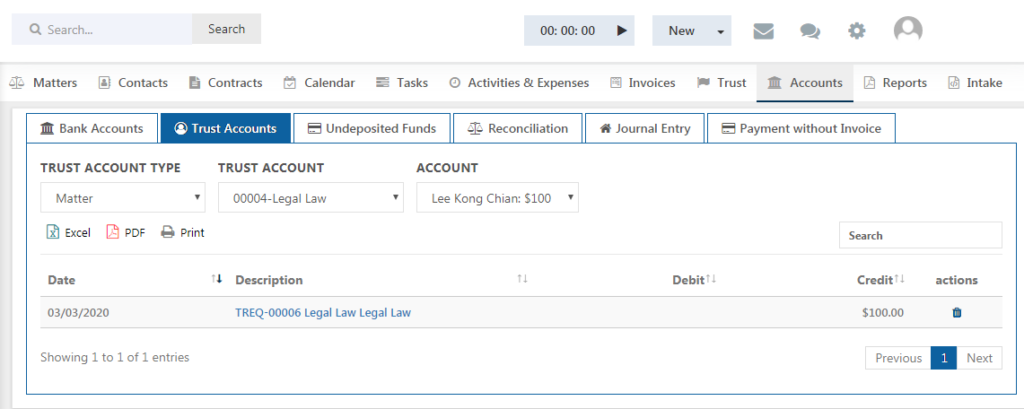
Task: Start the timer with the play icon
Action: coord(622,31)
